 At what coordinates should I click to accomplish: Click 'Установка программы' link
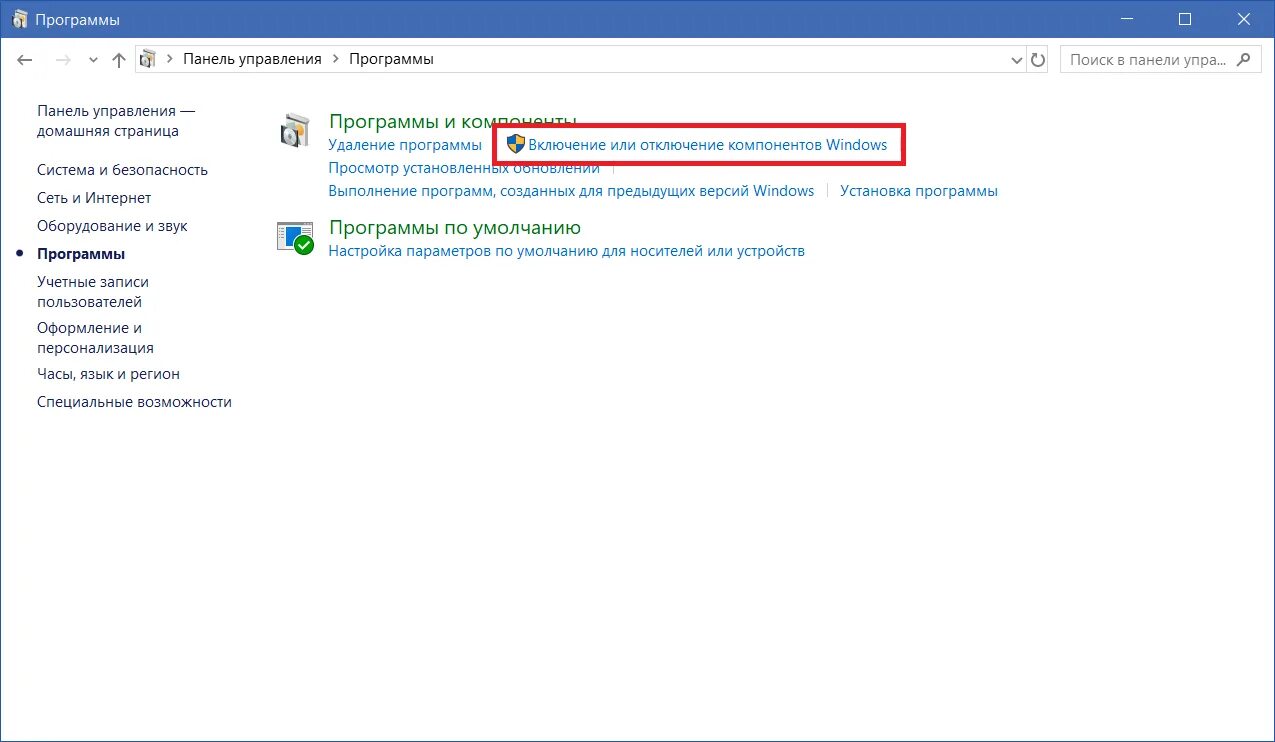click(919, 191)
